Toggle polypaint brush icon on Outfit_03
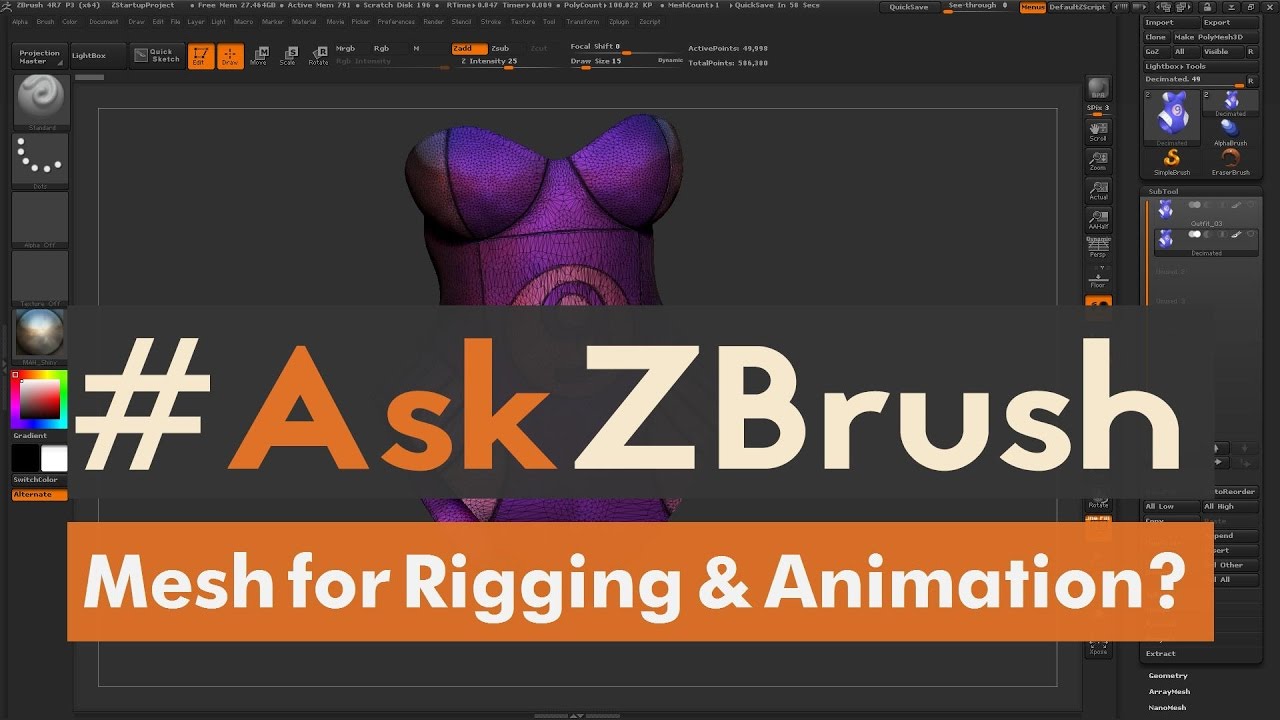The height and width of the screenshot is (720, 1280). pos(1237,205)
